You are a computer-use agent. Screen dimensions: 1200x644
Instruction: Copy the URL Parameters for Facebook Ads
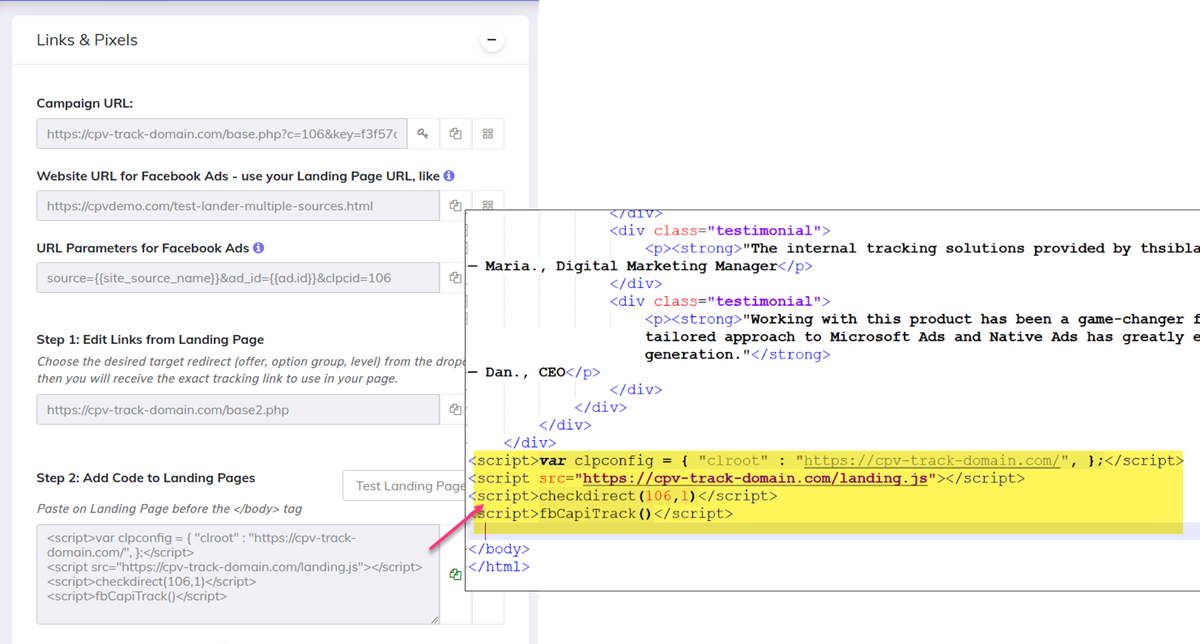455,277
